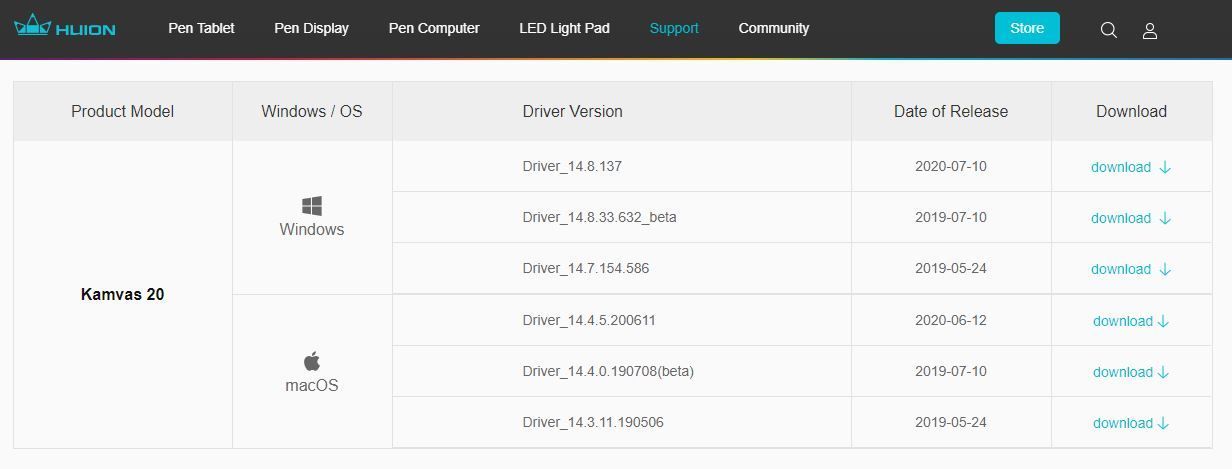Screen dimensions: 1232x469
Task: Select the Driver_14.4.5.200611 version text
Action: pos(589,320)
